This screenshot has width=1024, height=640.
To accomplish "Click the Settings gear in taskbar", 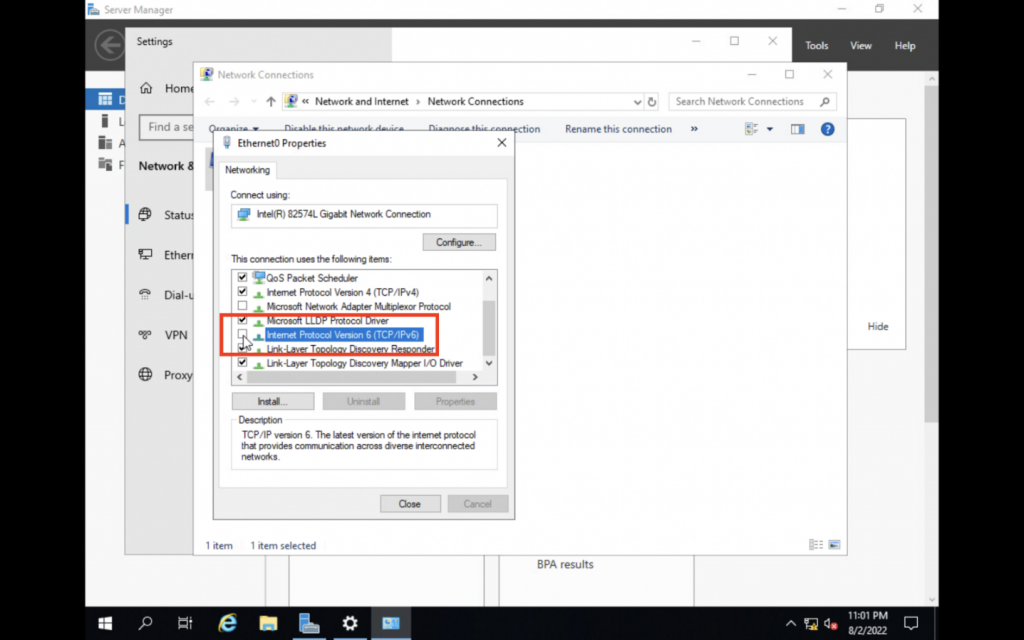I will (x=350, y=623).
